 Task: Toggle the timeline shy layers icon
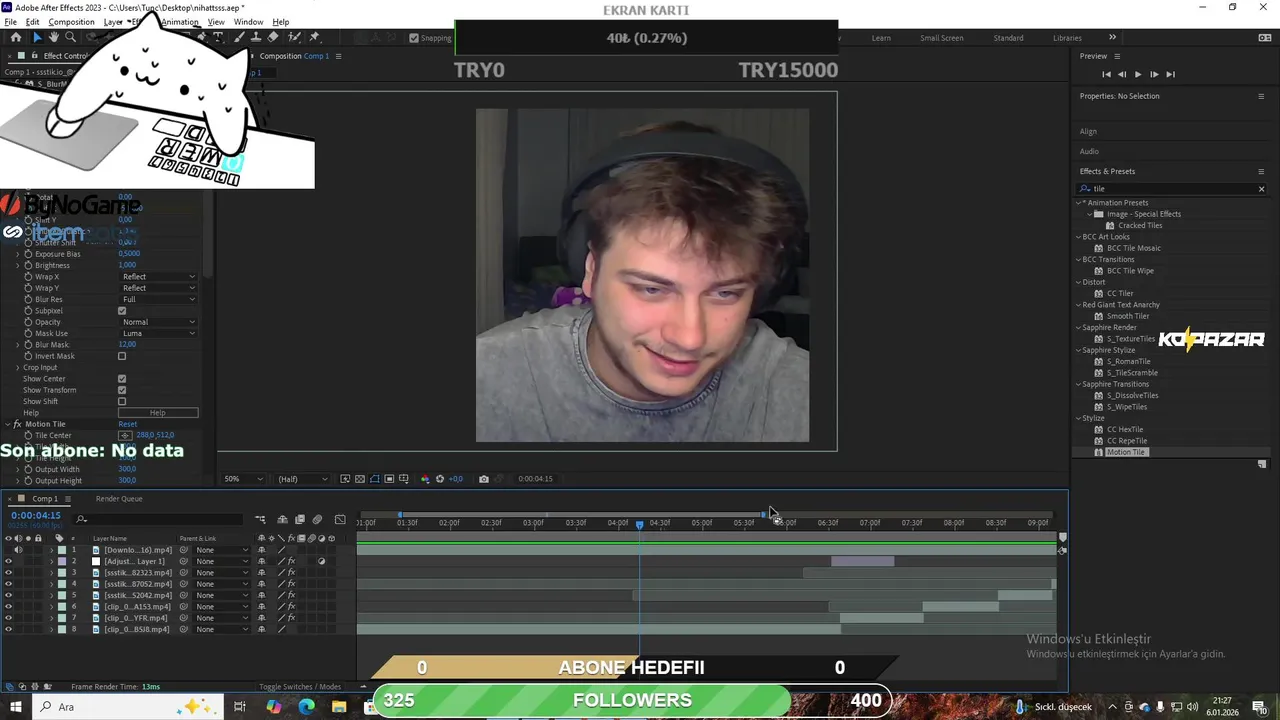click(x=282, y=519)
